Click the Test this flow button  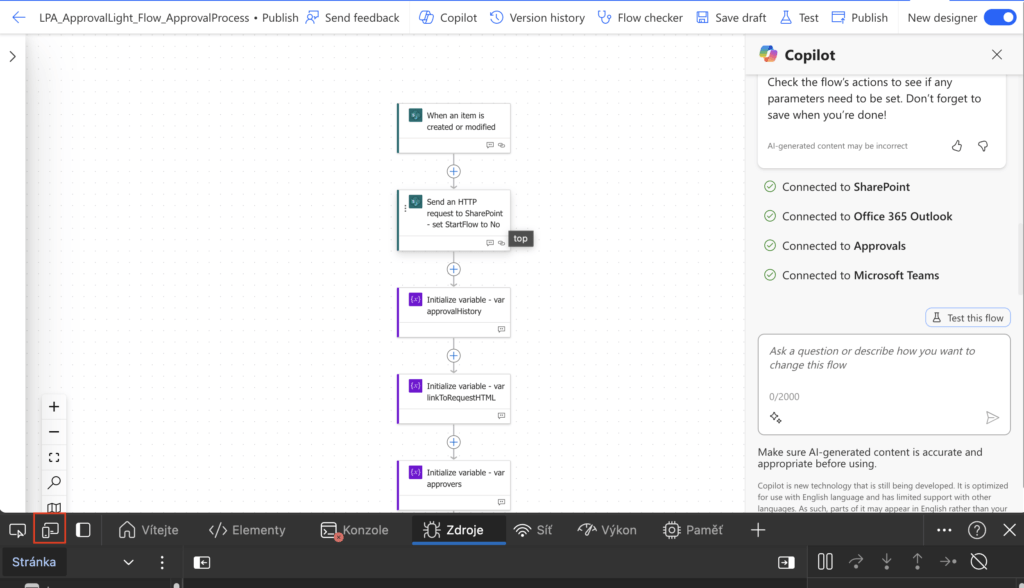tap(967, 317)
